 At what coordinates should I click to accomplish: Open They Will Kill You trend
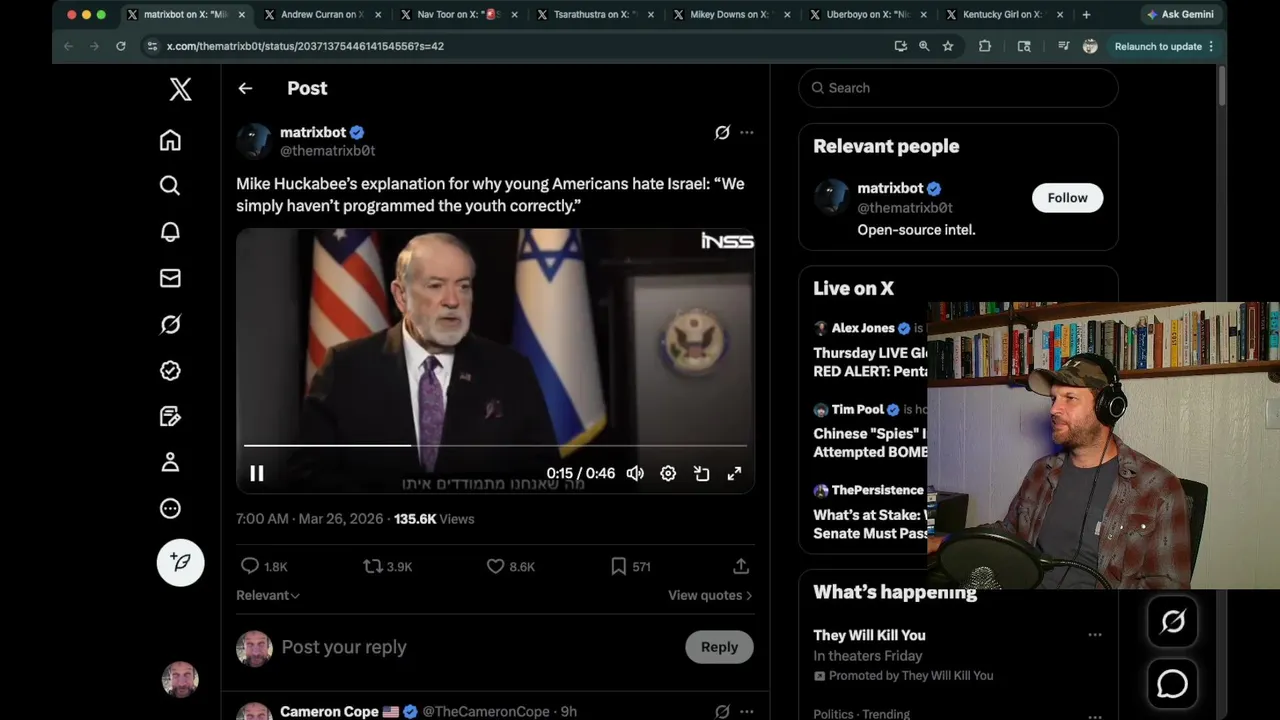(869, 635)
